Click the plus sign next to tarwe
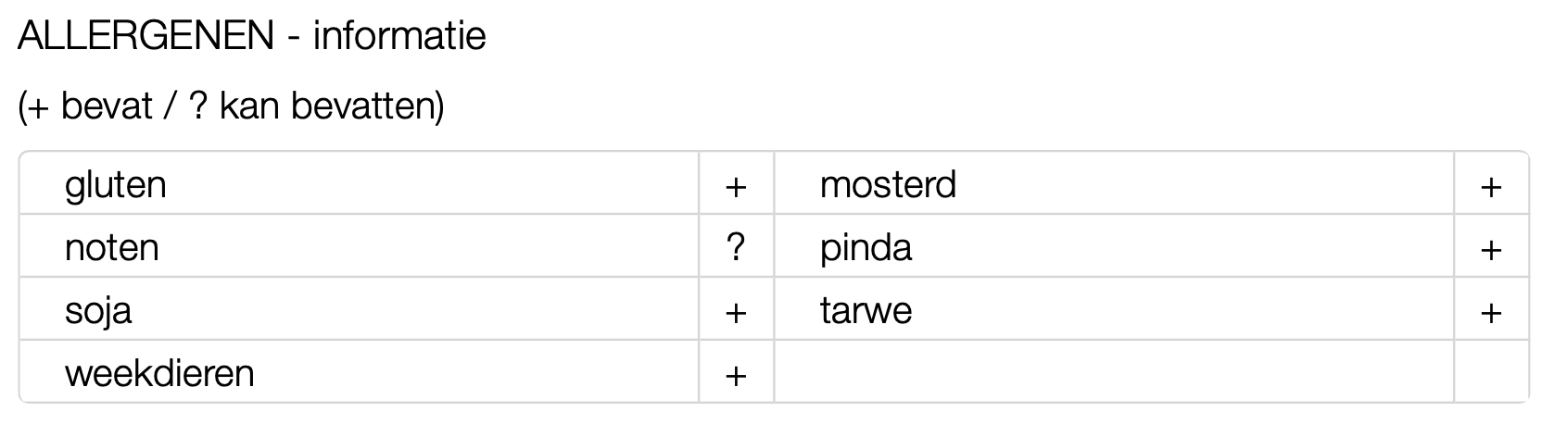 (x=1491, y=312)
